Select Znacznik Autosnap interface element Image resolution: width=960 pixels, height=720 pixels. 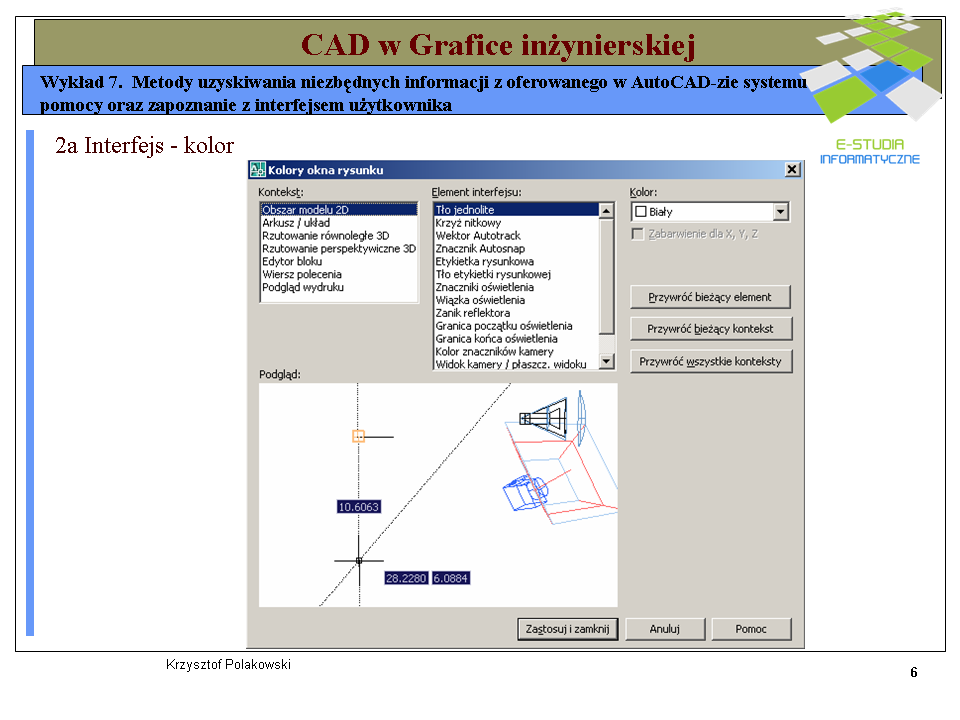tap(516, 249)
